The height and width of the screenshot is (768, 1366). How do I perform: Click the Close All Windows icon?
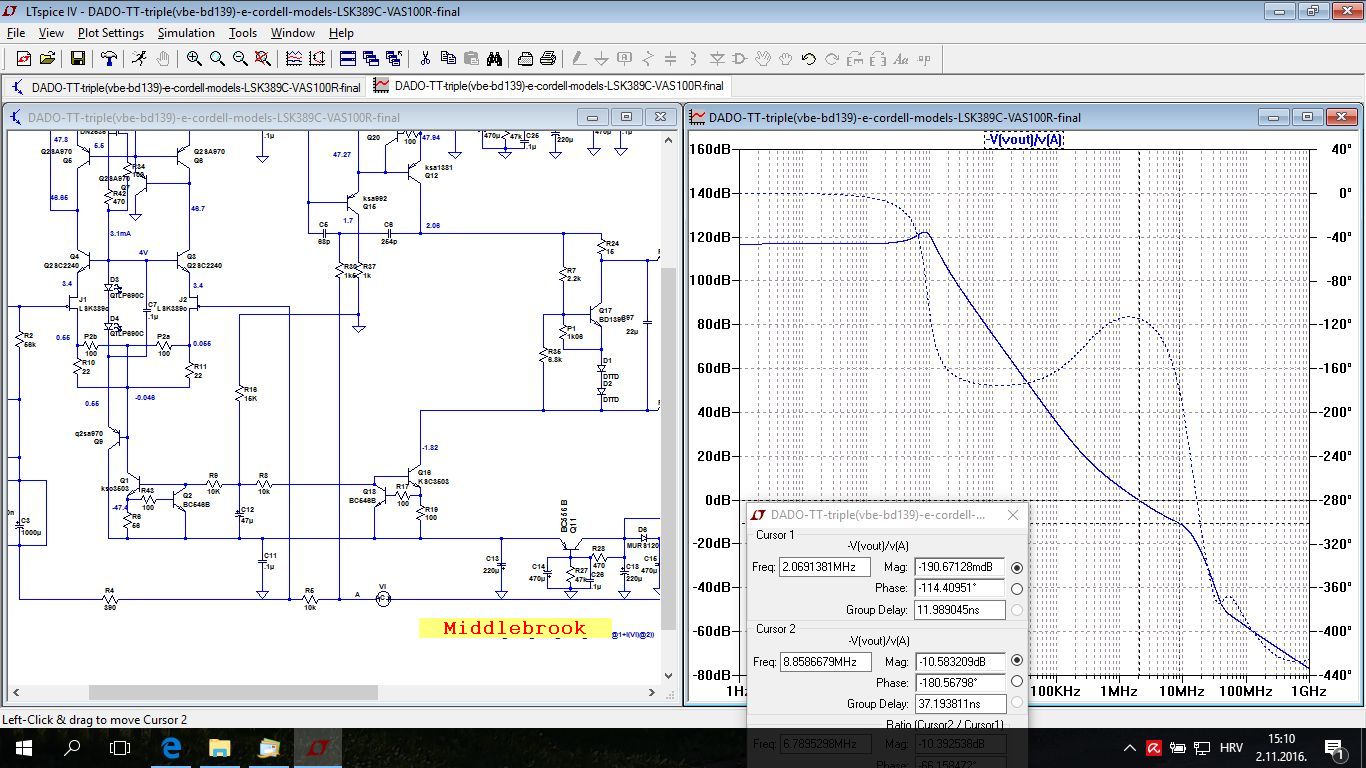click(x=394, y=59)
